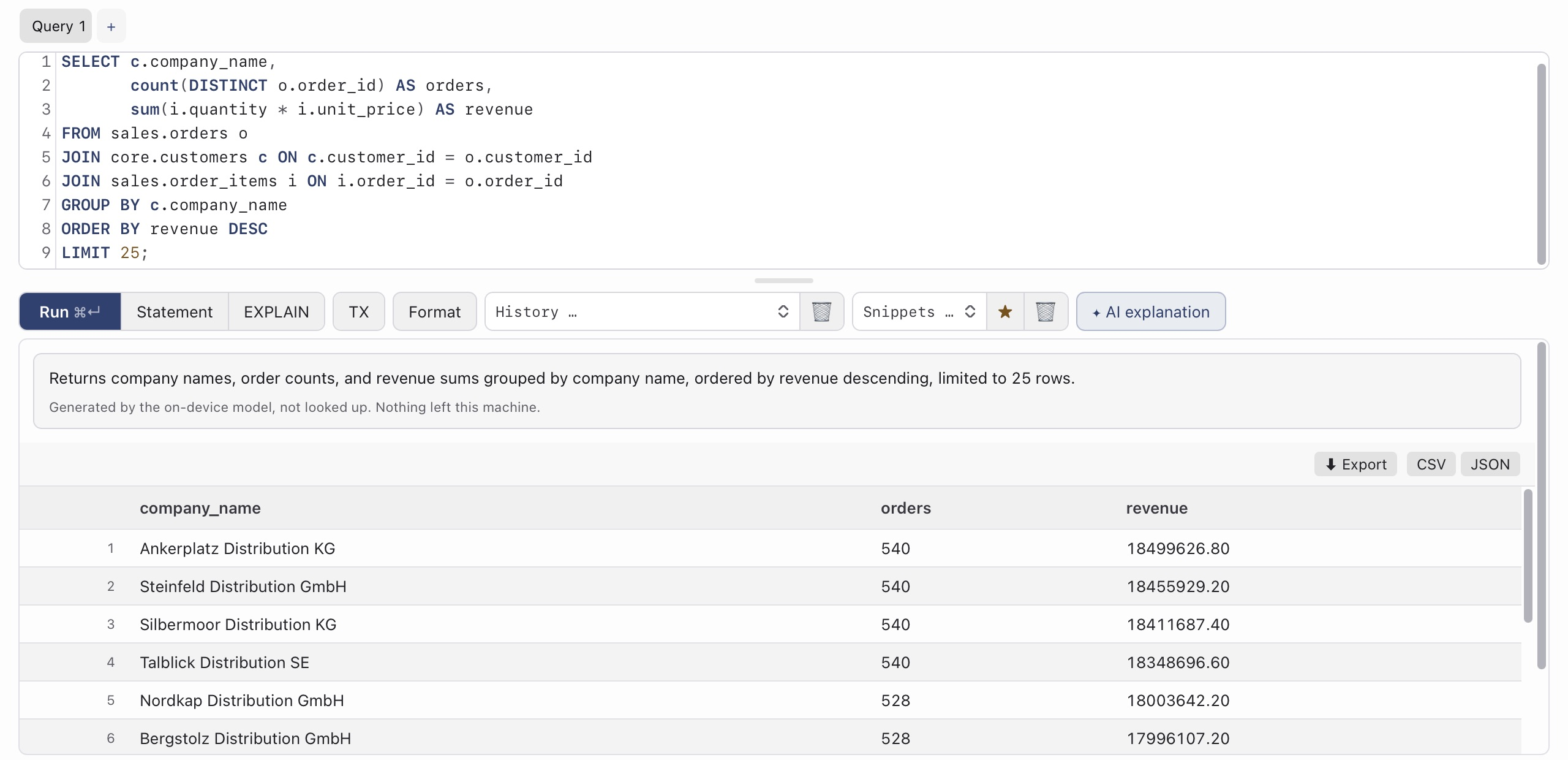Image resolution: width=1568 pixels, height=760 pixels.
Task: Click the Statement button
Action: (x=175, y=312)
